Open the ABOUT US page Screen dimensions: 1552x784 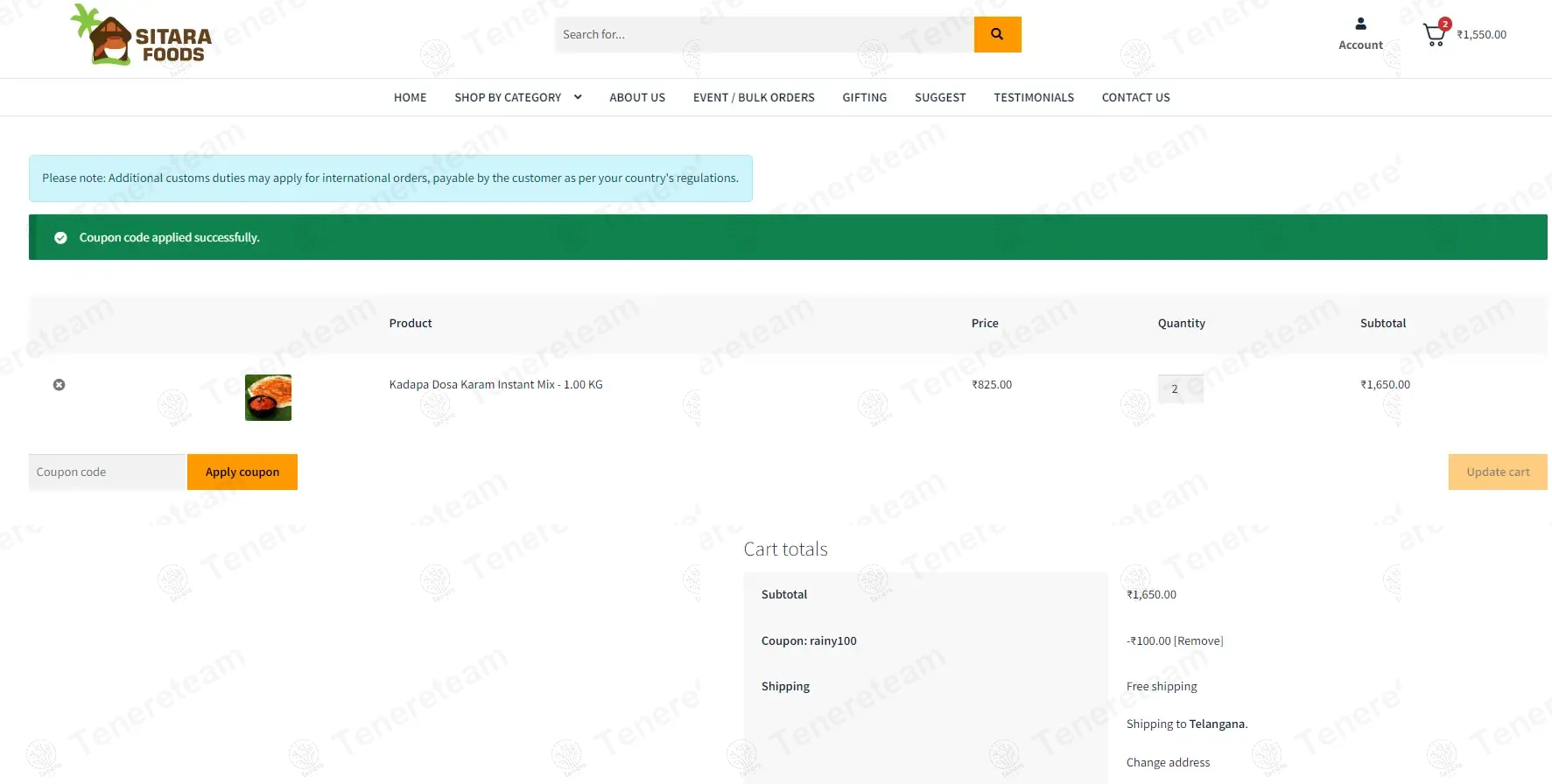pos(637,98)
